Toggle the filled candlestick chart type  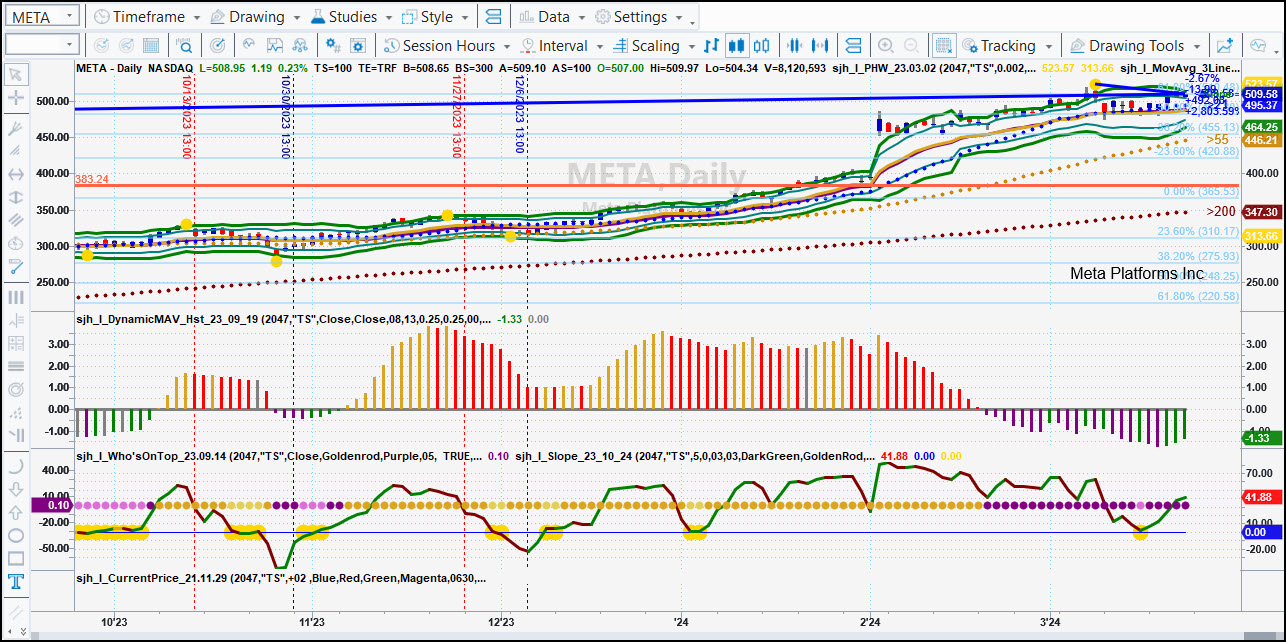737,45
